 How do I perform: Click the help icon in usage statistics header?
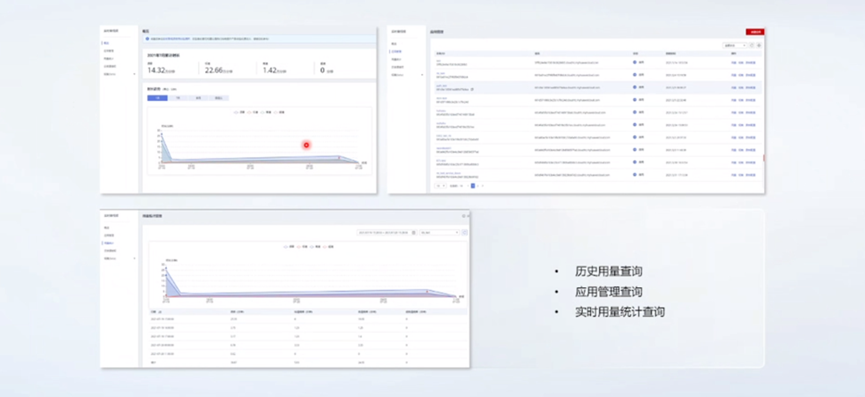coord(464,216)
